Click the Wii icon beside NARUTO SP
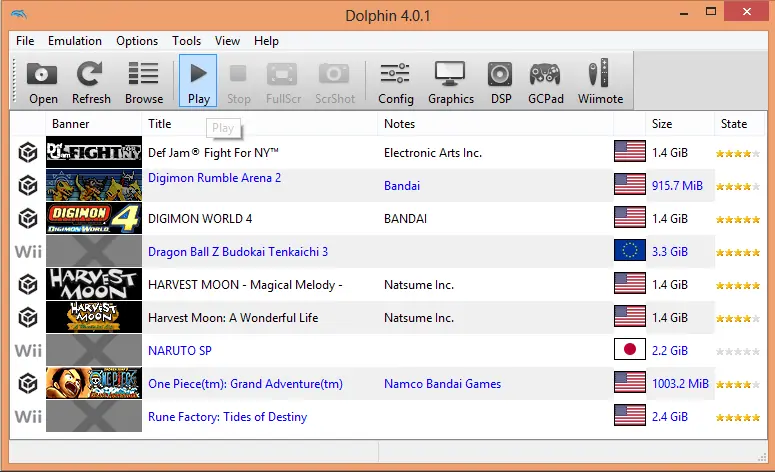 (28, 350)
